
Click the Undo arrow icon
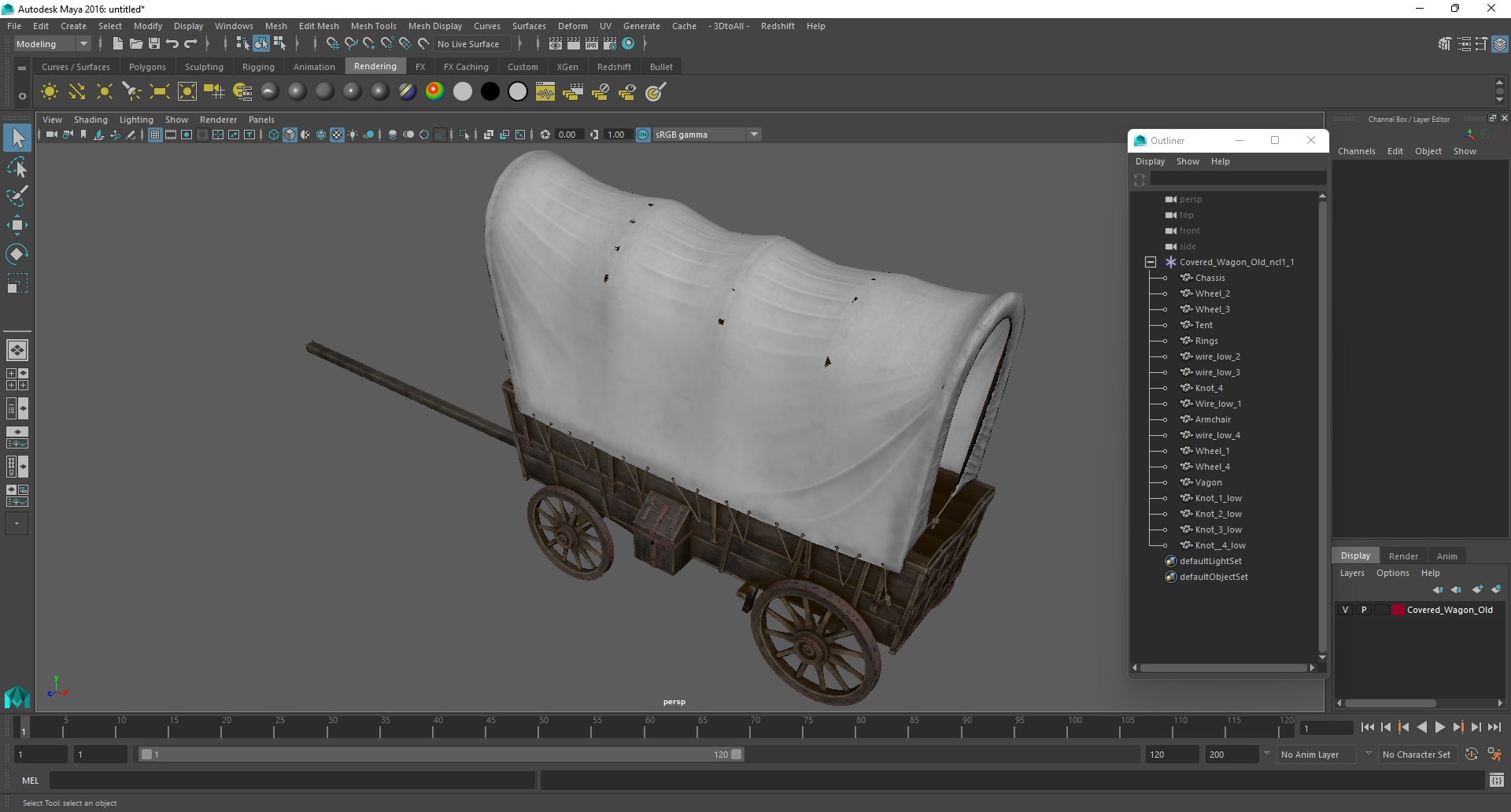pos(172,44)
